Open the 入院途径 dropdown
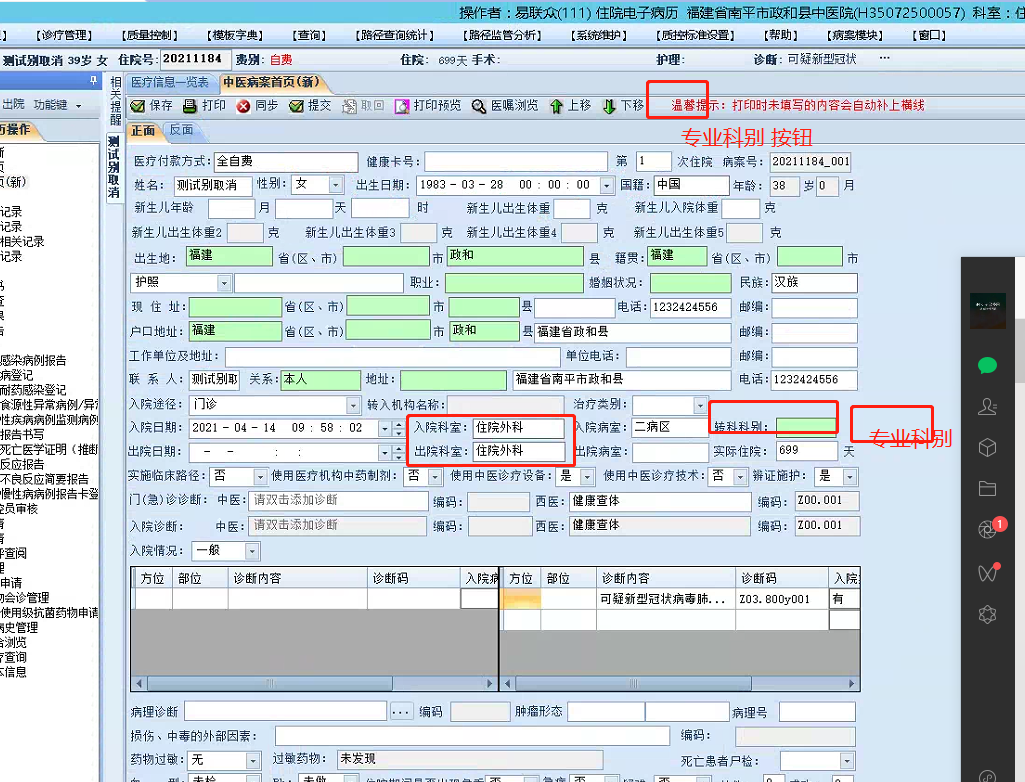Viewport: 1025px width, 782px height. click(x=353, y=405)
